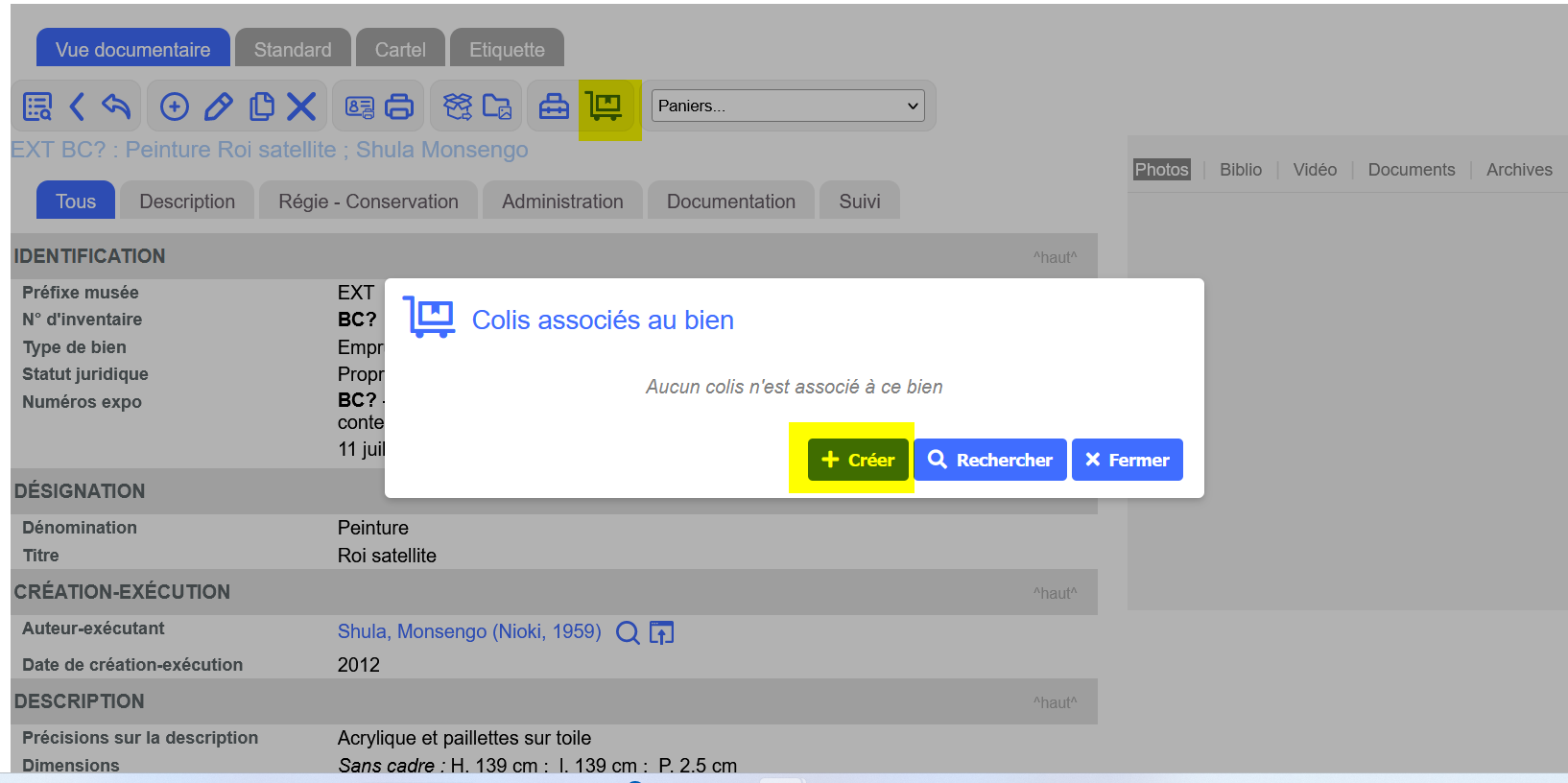Select the Documents media tab

tap(1412, 170)
